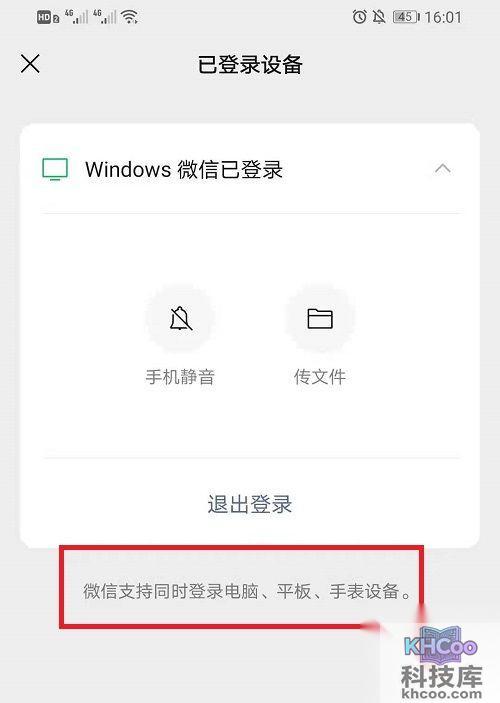Screen dimensions: 500x703
Task: Tap the 手机静音 label
Action: pyautogui.click(x=180, y=377)
